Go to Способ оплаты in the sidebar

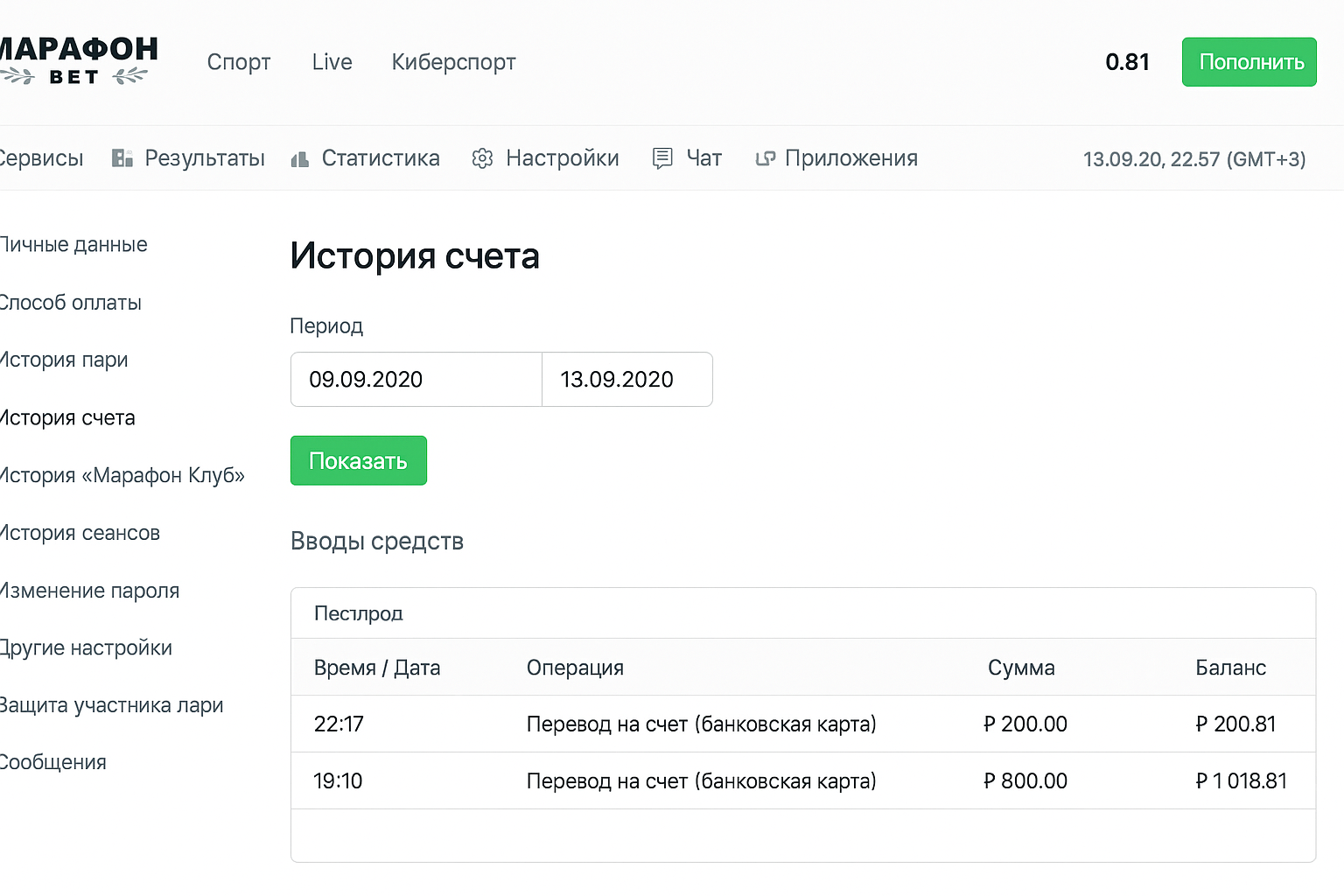click(x=71, y=303)
